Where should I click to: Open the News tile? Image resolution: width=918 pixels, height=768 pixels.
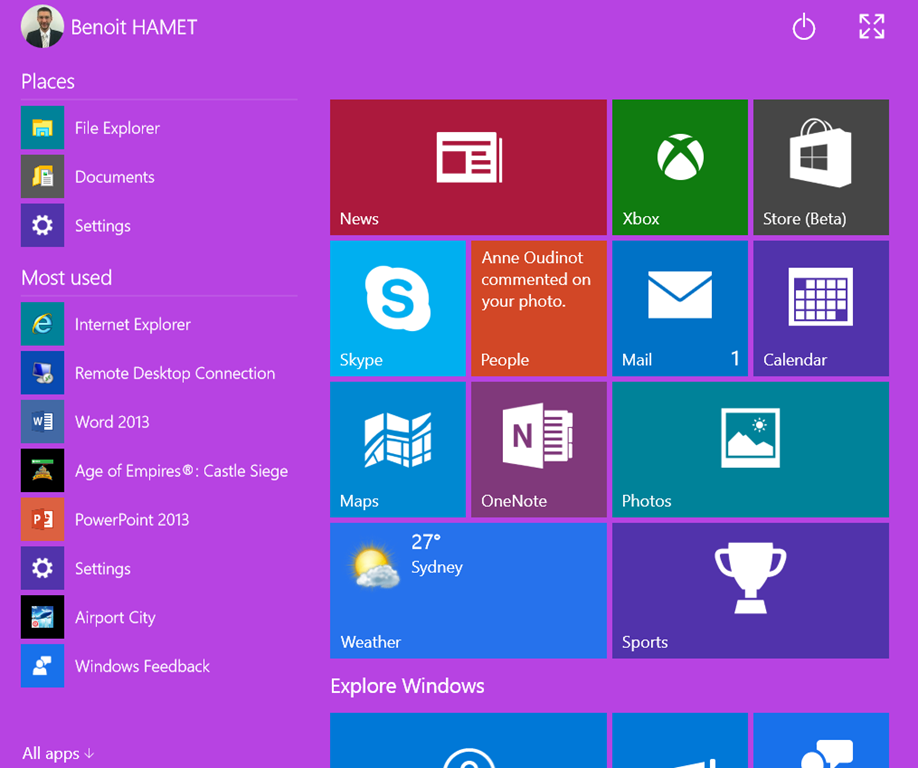(468, 167)
